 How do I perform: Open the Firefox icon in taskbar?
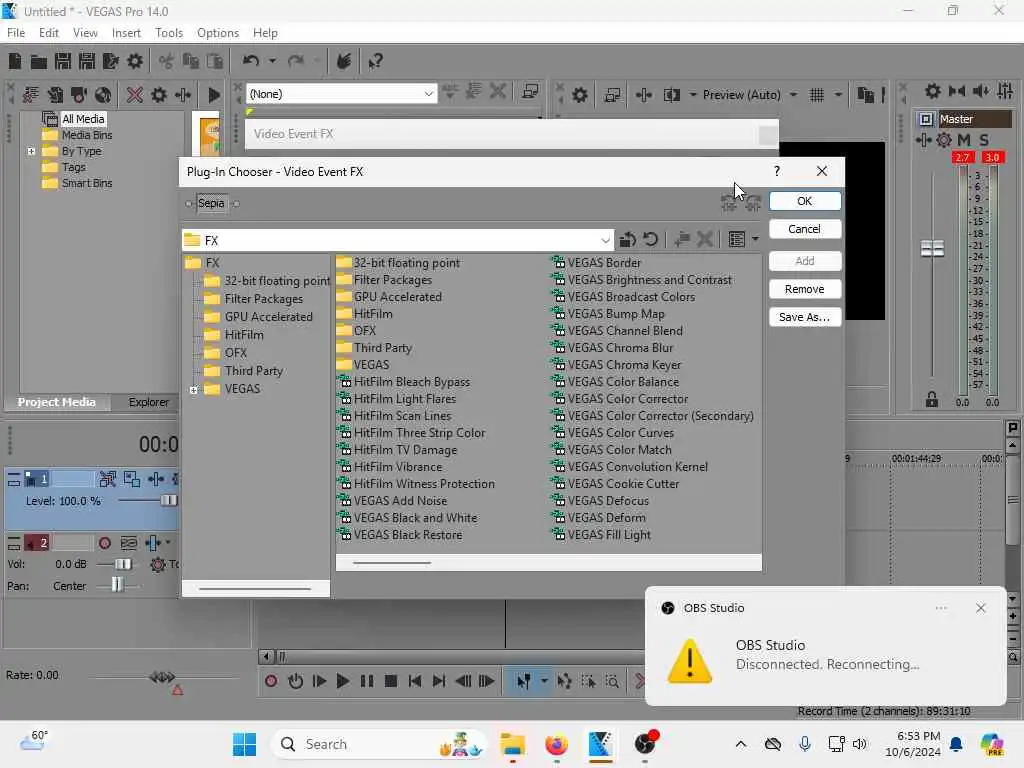point(556,744)
